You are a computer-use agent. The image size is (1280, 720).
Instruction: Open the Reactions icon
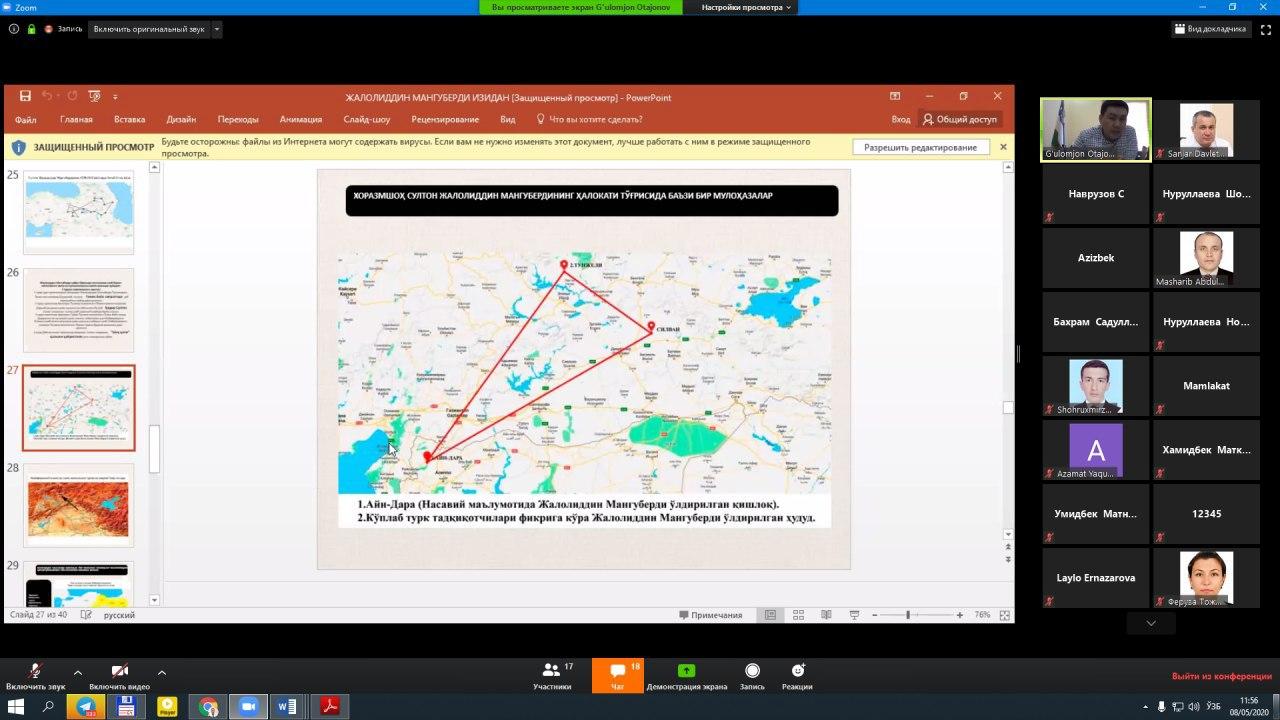[x=797, y=675]
